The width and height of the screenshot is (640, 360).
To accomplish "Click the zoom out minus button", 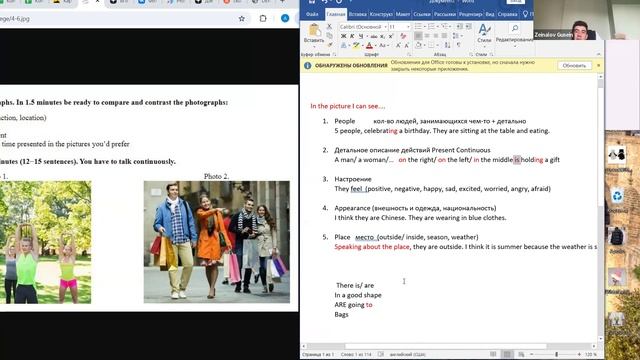I will [x=531, y=354].
